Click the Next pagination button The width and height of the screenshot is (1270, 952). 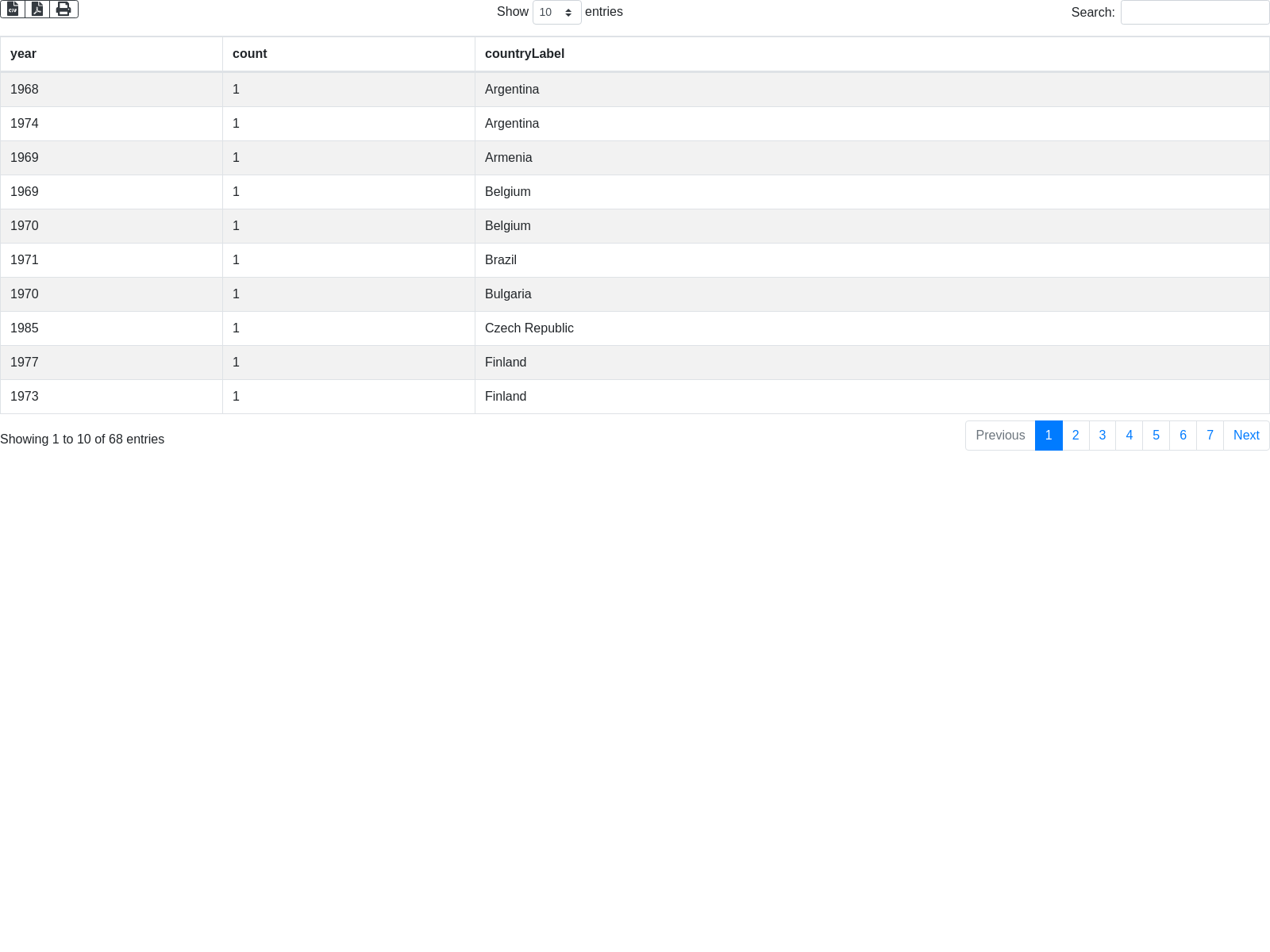click(1246, 436)
